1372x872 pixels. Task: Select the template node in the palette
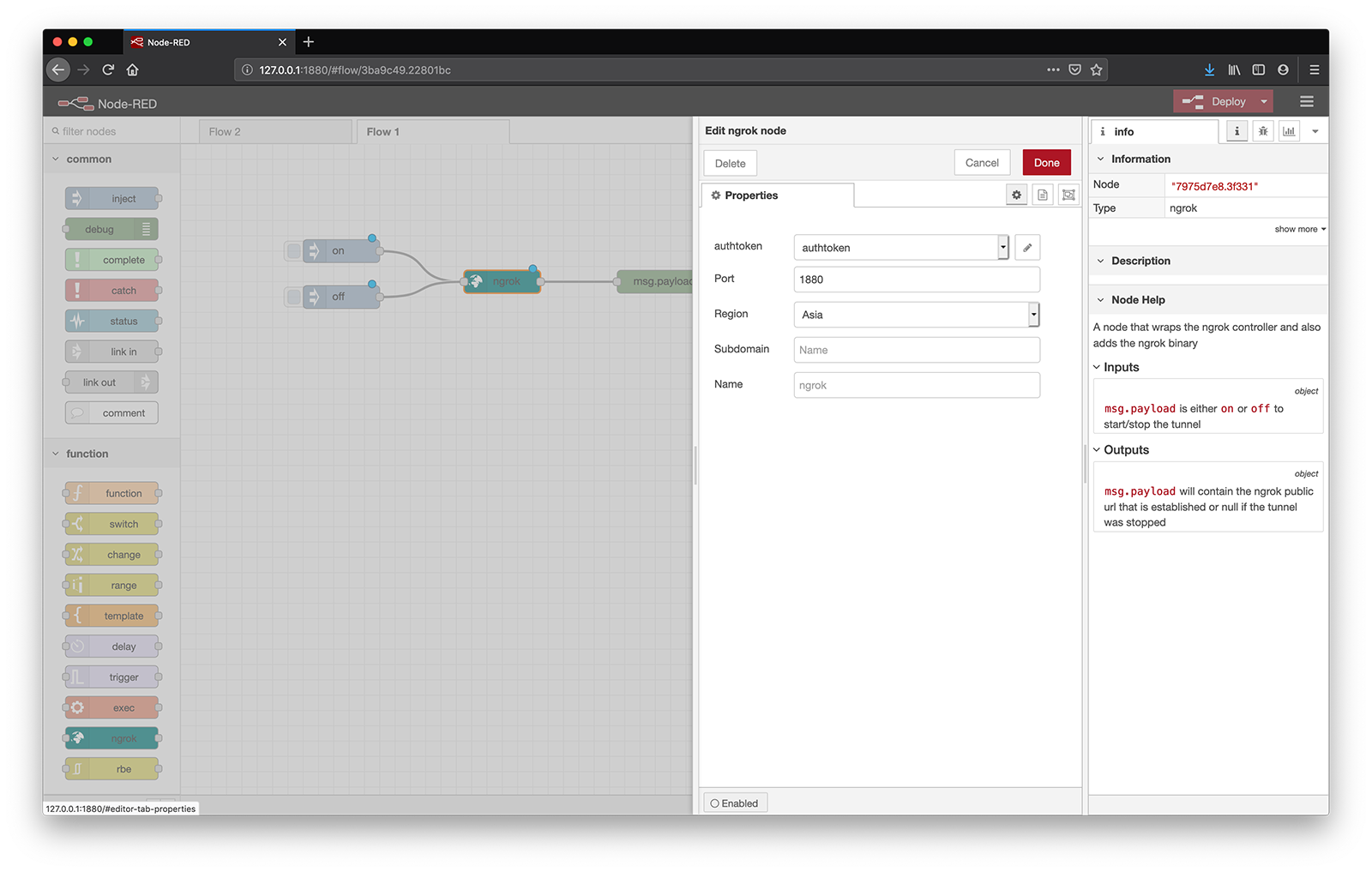(x=111, y=616)
